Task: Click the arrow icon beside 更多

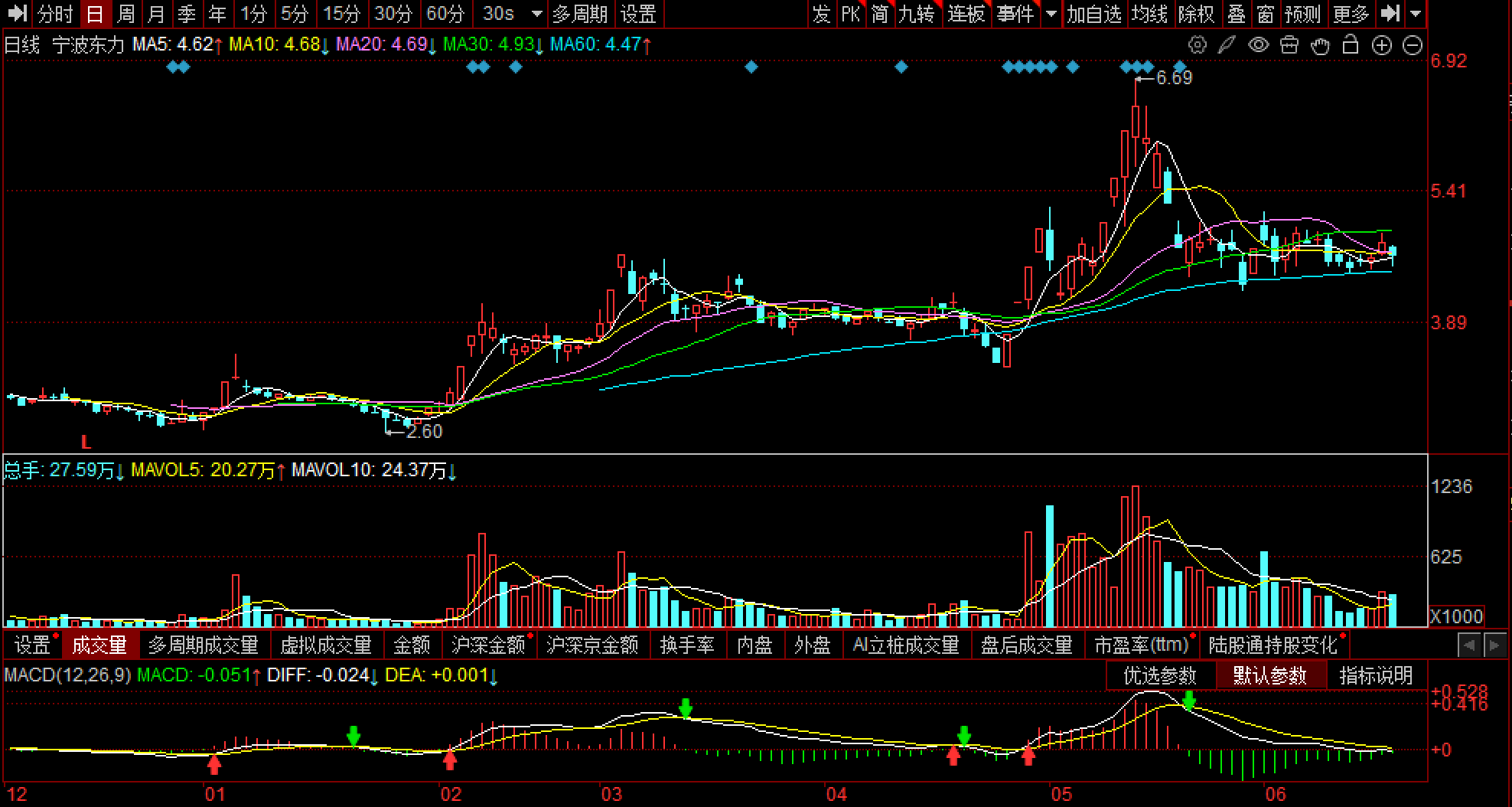Action: (x=1390, y=13)
